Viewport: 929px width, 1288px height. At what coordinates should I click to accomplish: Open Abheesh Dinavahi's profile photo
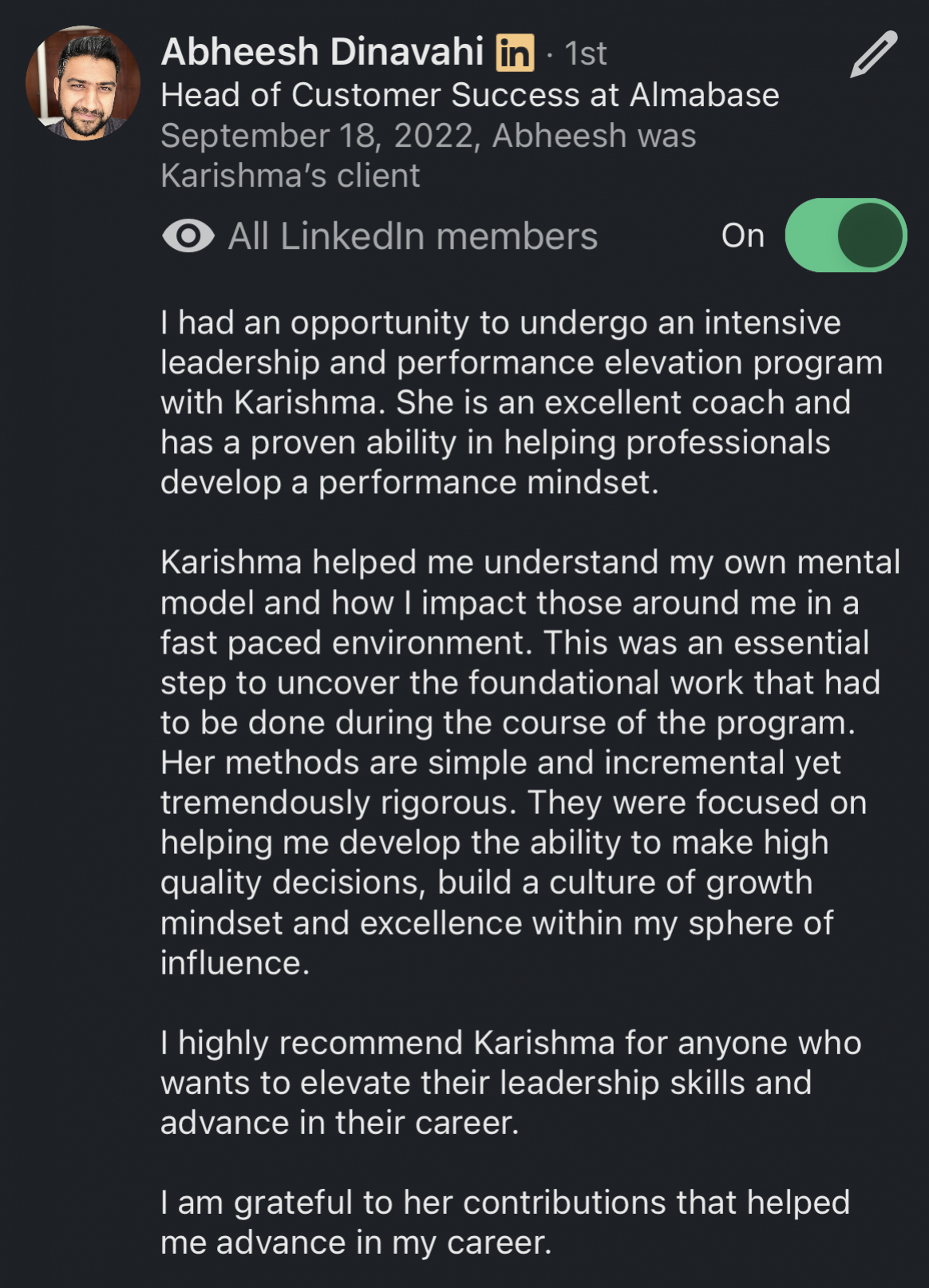(x=83, y=83)
